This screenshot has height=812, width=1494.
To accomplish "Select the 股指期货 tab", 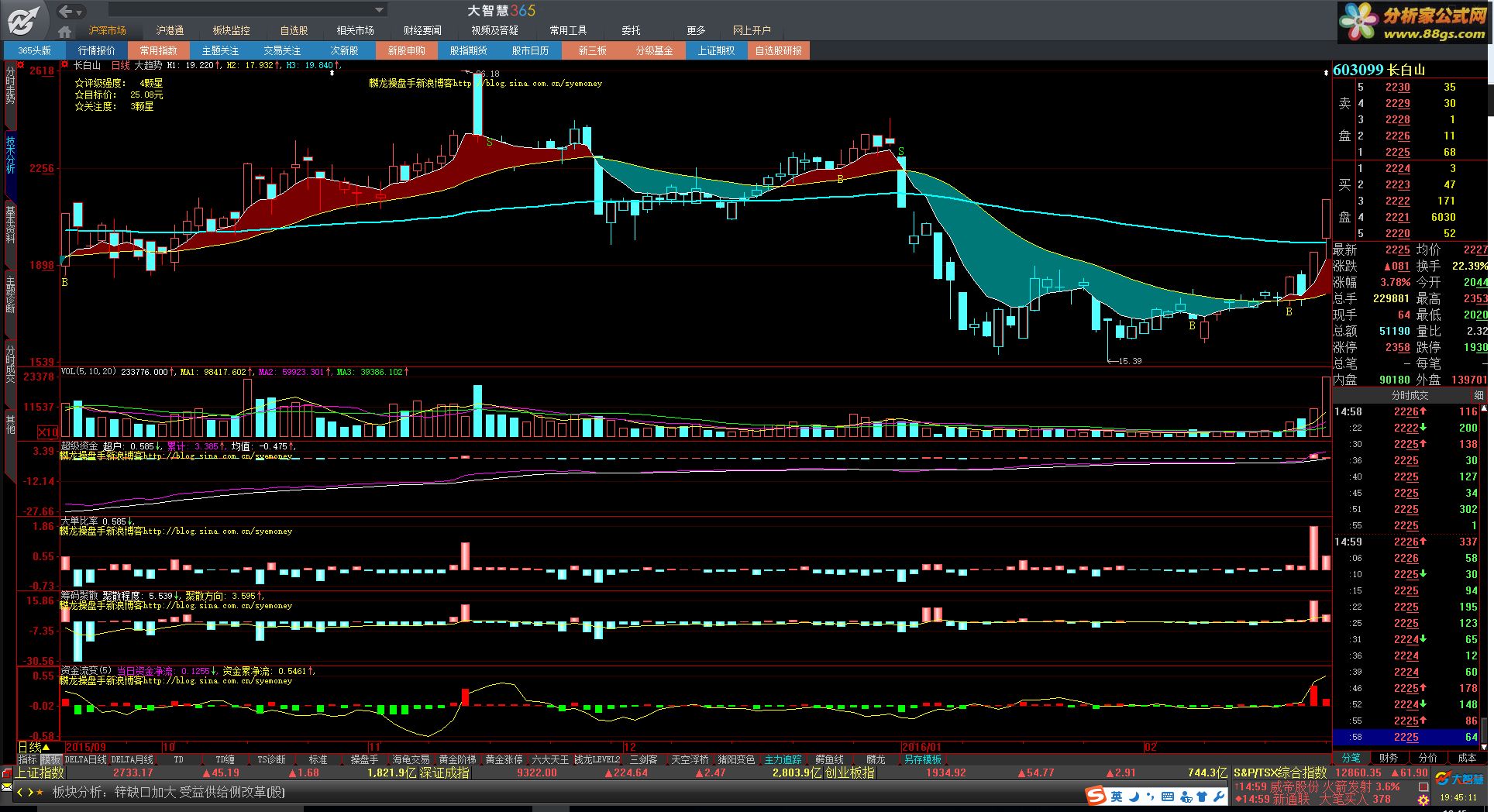I will [x=469, y=50].
